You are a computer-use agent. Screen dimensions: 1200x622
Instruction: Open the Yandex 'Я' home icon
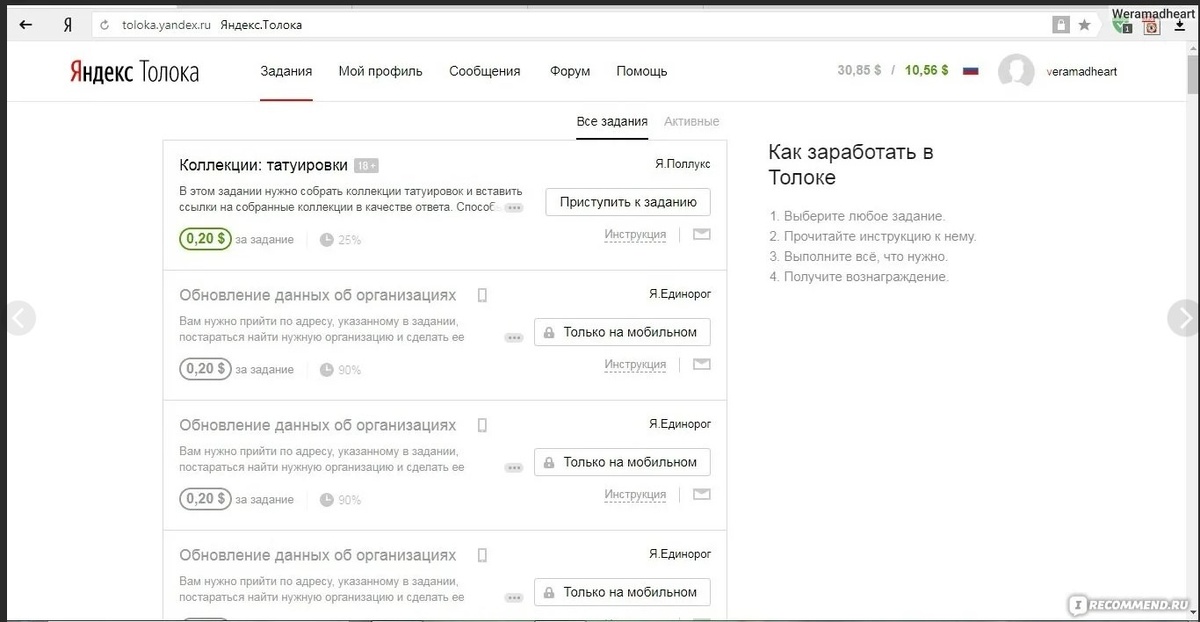[x=67, y=25]
